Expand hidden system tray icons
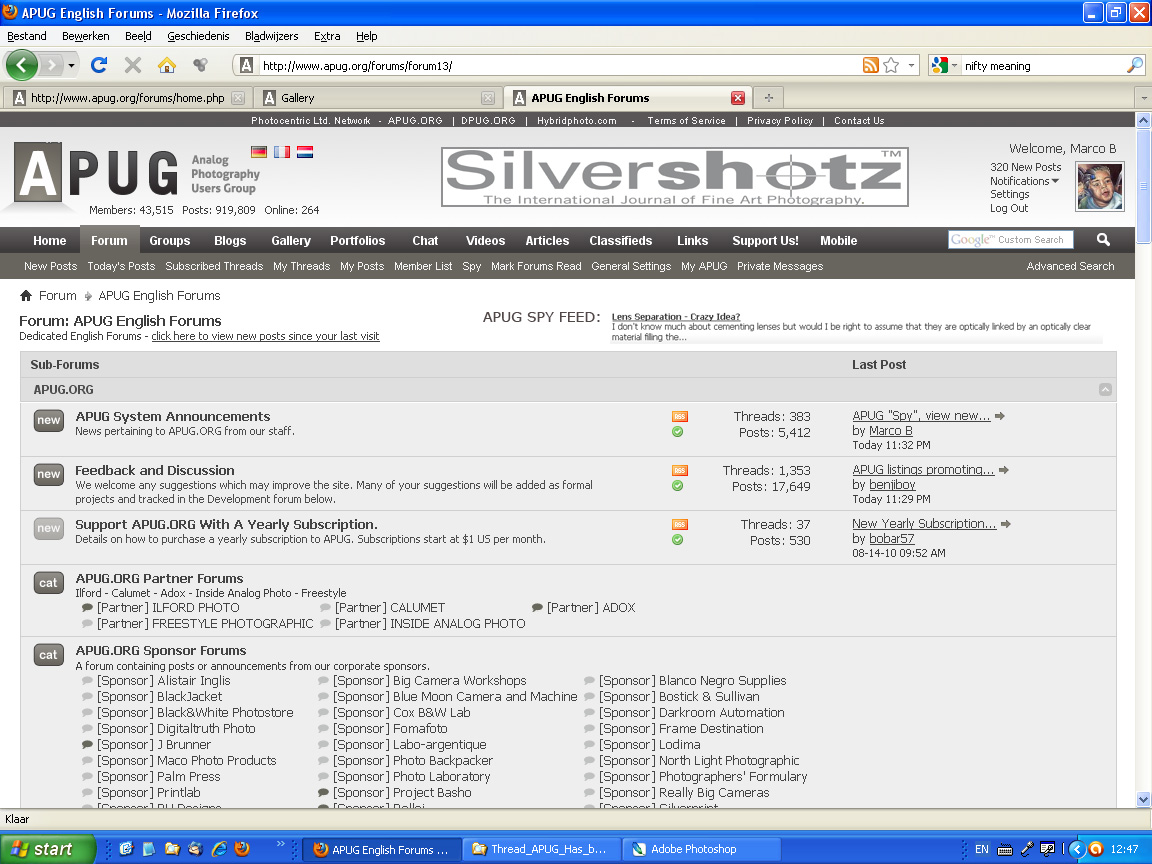 point(1077,849)
